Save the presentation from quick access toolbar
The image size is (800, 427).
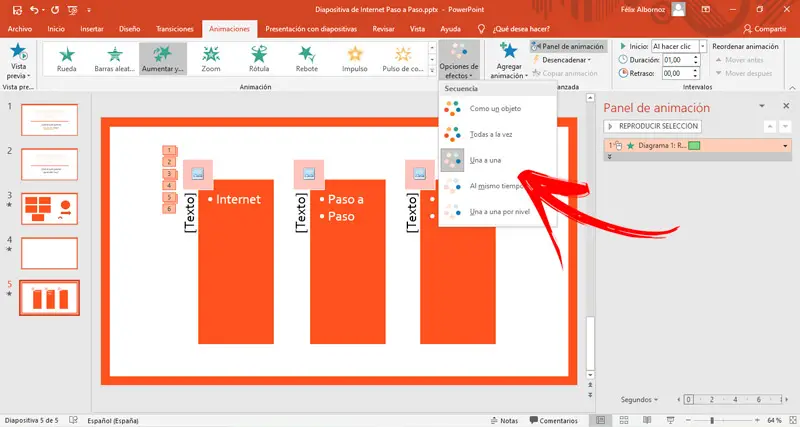click(17, 10)
